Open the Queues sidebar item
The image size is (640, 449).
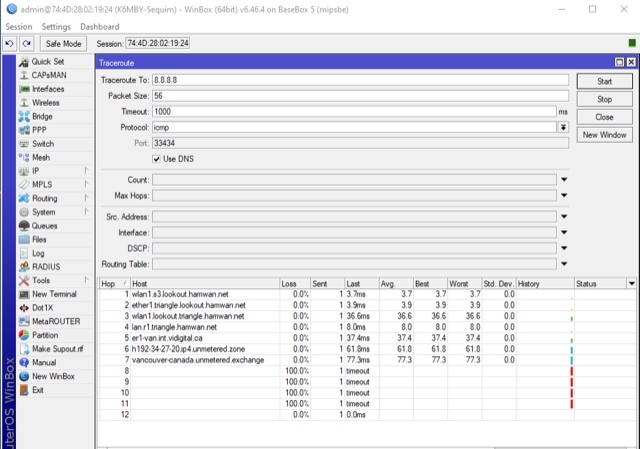(44, 226)
